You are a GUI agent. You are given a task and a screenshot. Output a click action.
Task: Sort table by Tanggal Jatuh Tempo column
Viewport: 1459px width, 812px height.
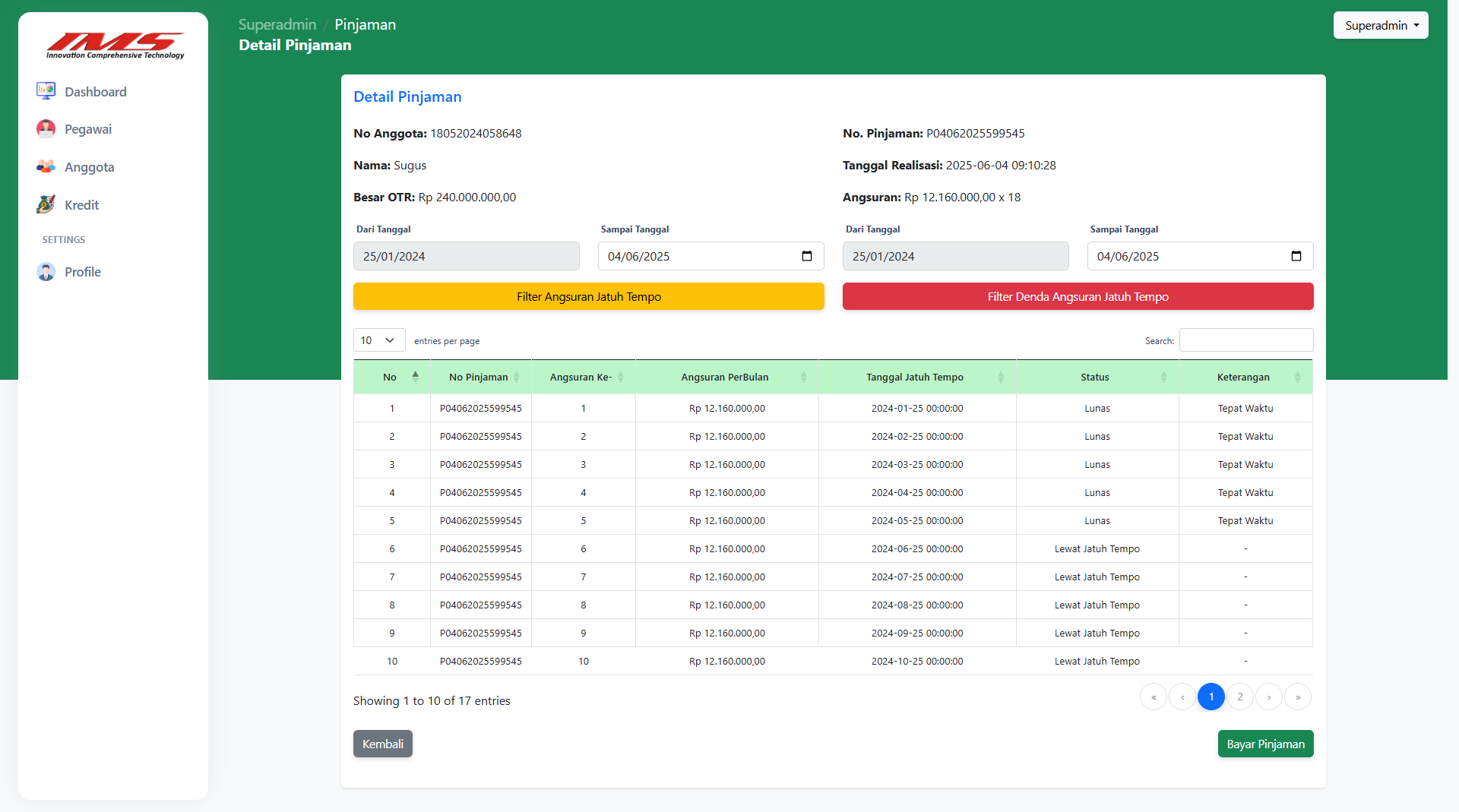[917, 377]
